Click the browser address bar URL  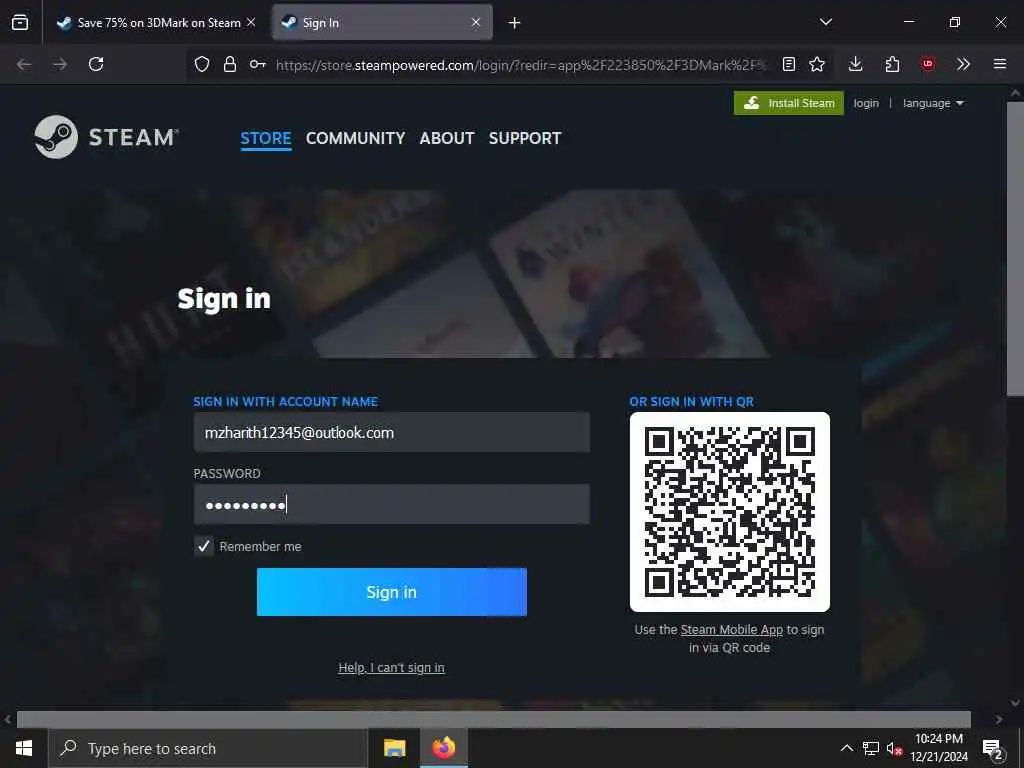(520, 65)
